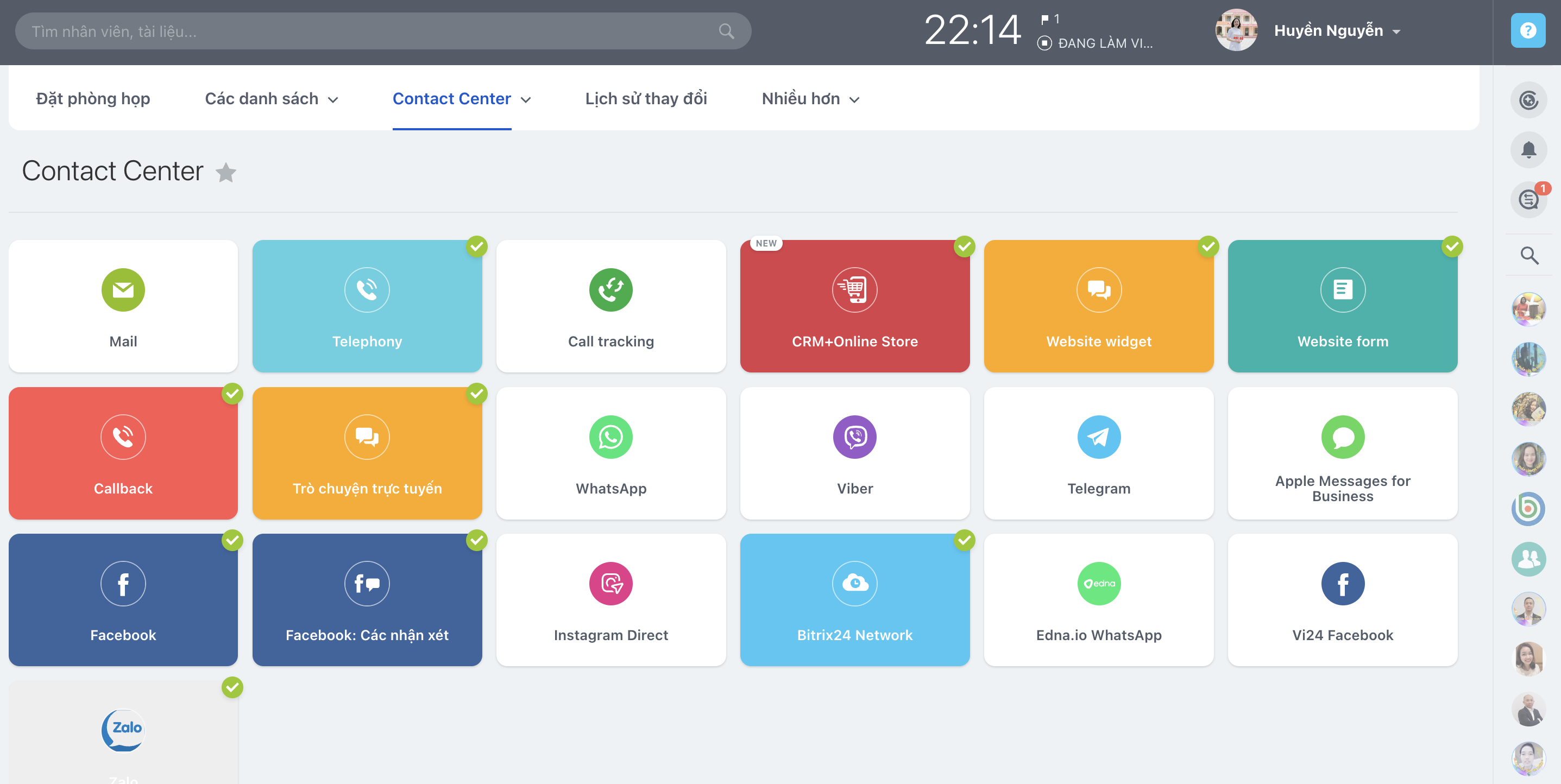Open the Telephony phone icon

coord(367,289)
